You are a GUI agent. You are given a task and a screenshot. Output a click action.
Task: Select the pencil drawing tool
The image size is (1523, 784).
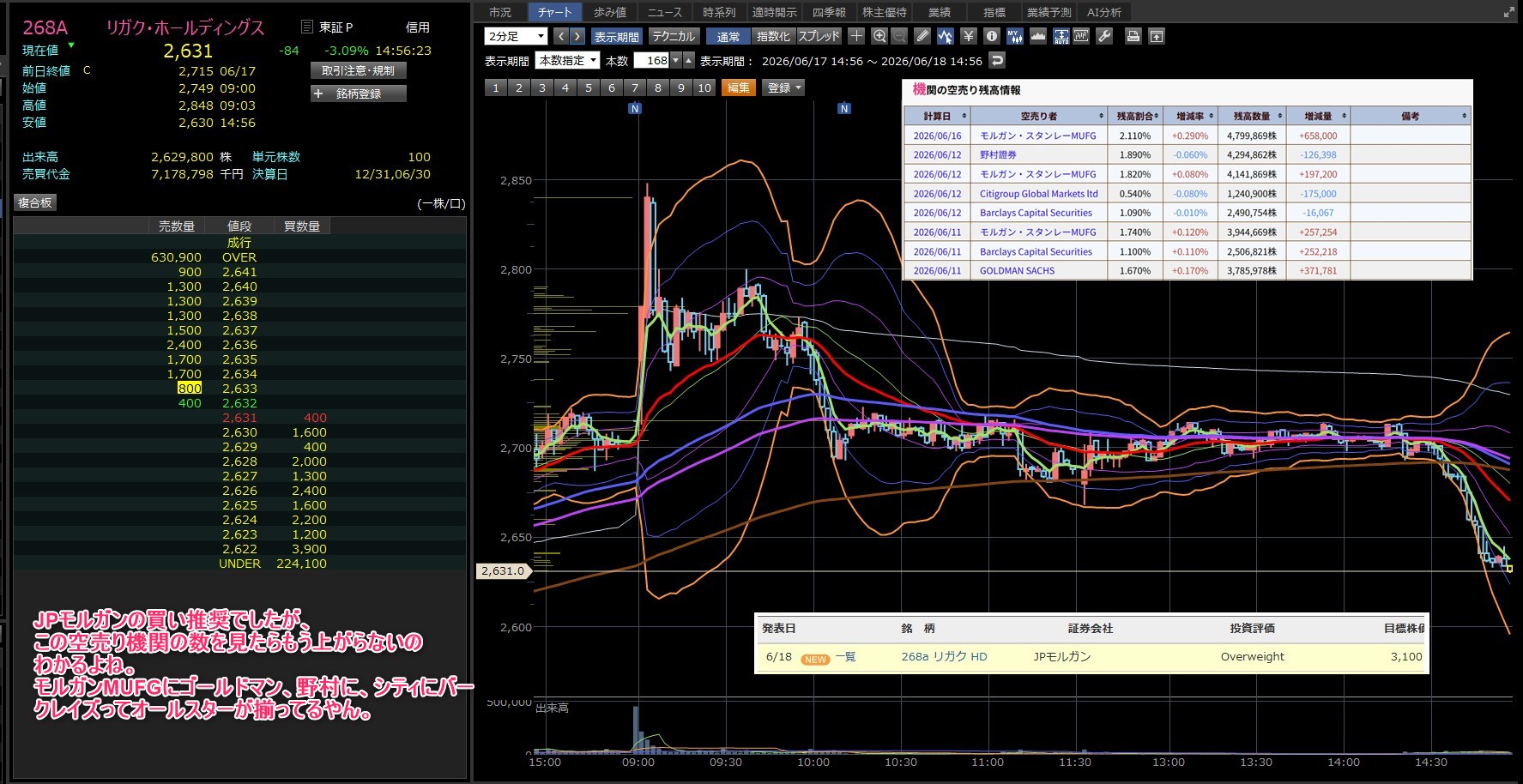922,36
